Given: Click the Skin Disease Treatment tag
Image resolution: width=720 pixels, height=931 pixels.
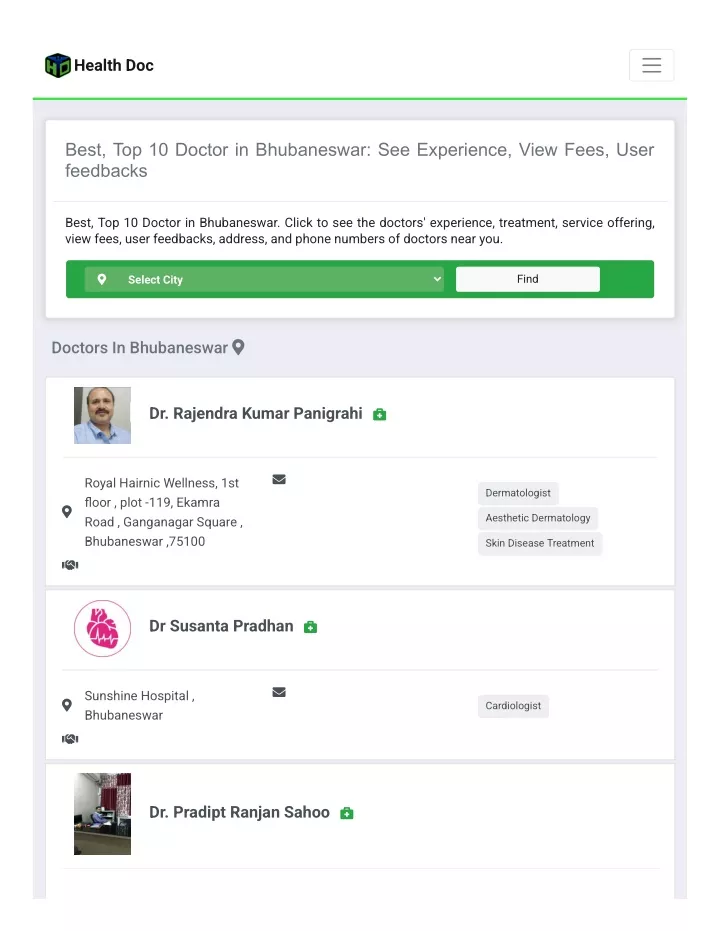Looking at the screenshot, I should (540, 543).
